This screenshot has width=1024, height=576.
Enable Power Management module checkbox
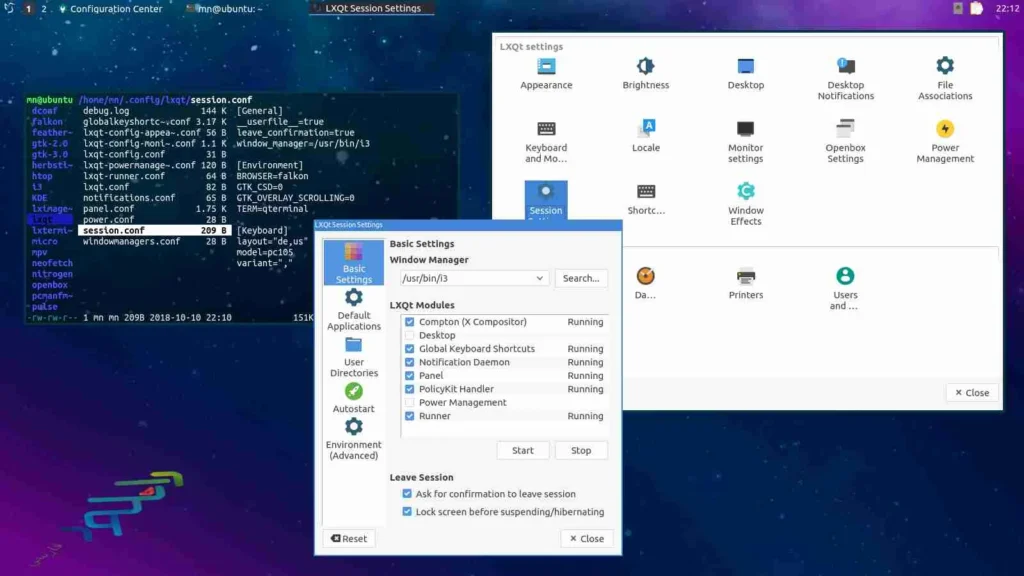(409, 402)
